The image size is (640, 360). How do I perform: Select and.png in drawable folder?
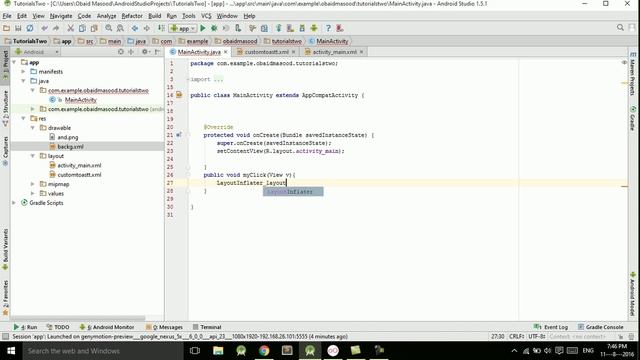67,138
